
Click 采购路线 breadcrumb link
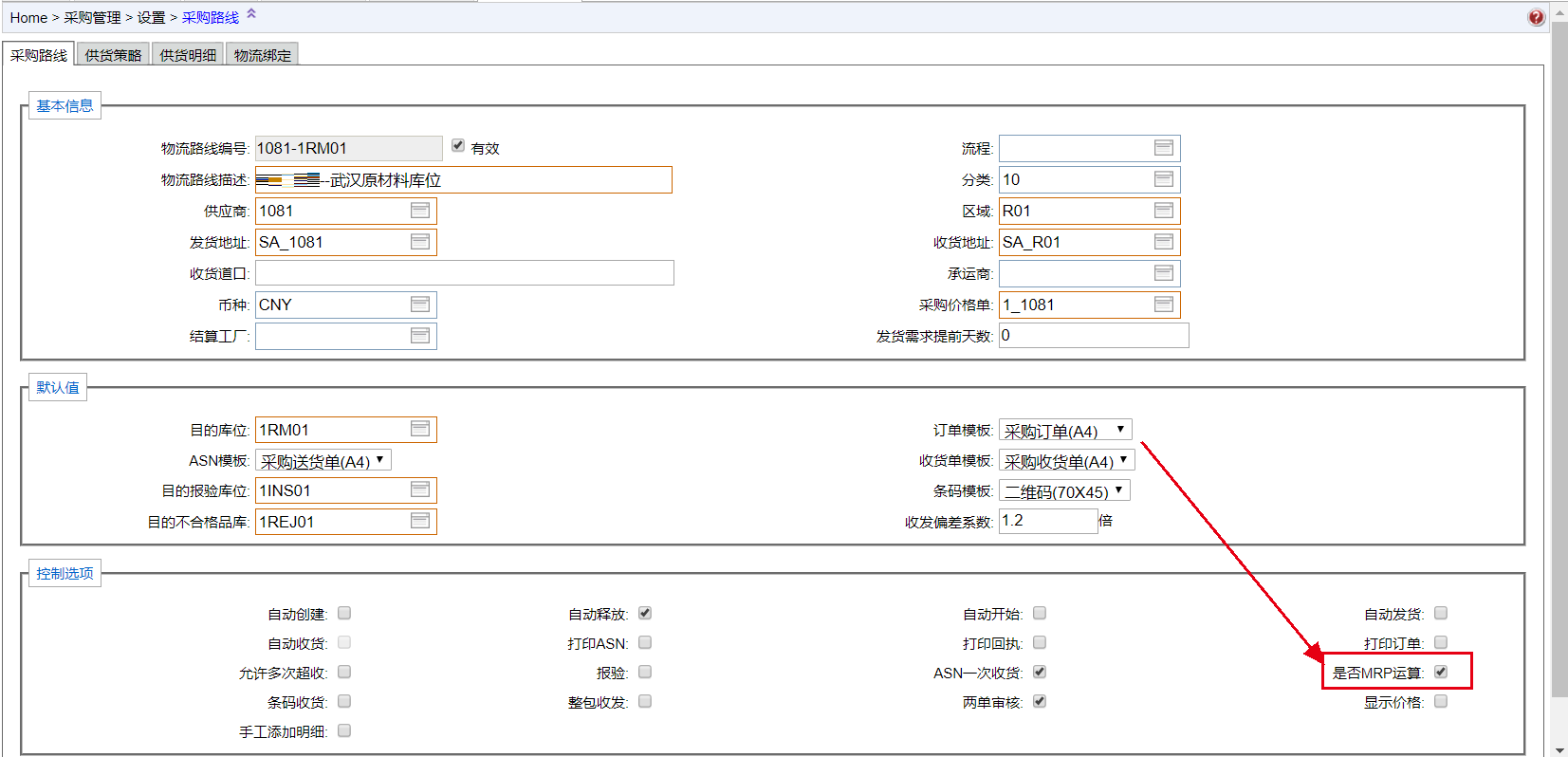click(x=211, y=17)
